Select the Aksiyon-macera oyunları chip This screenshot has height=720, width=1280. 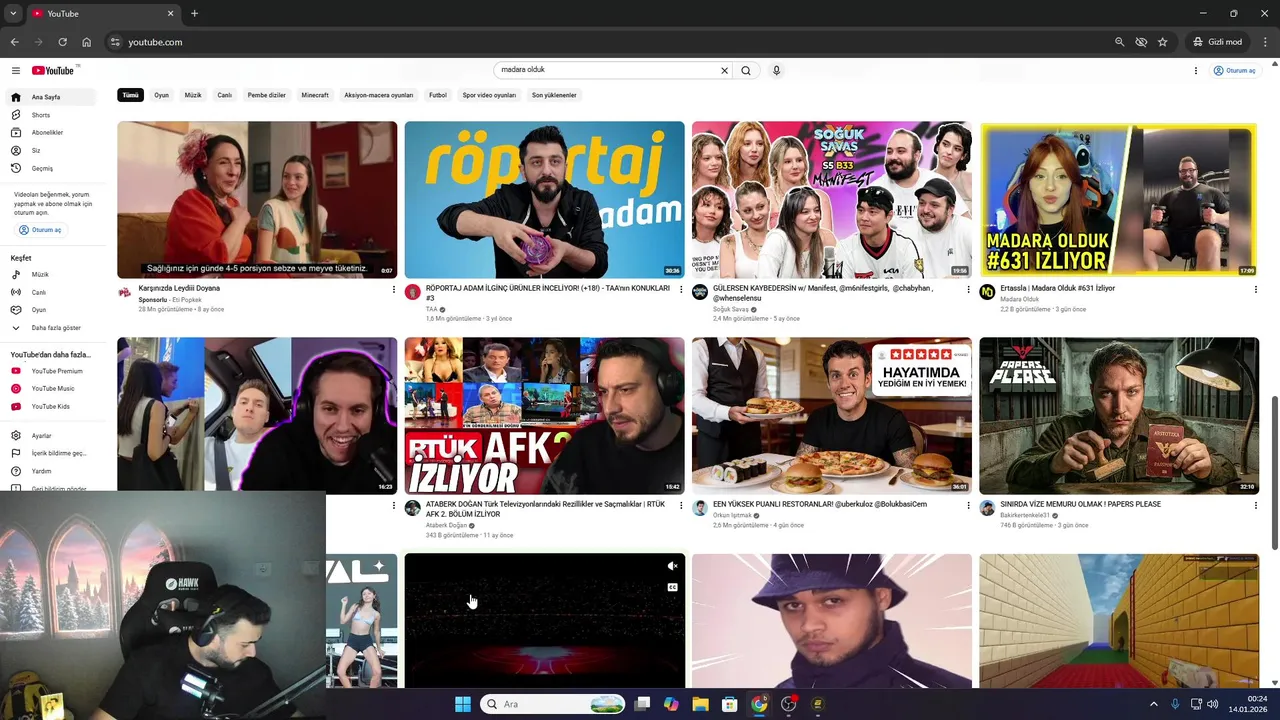tap(379, 95)
